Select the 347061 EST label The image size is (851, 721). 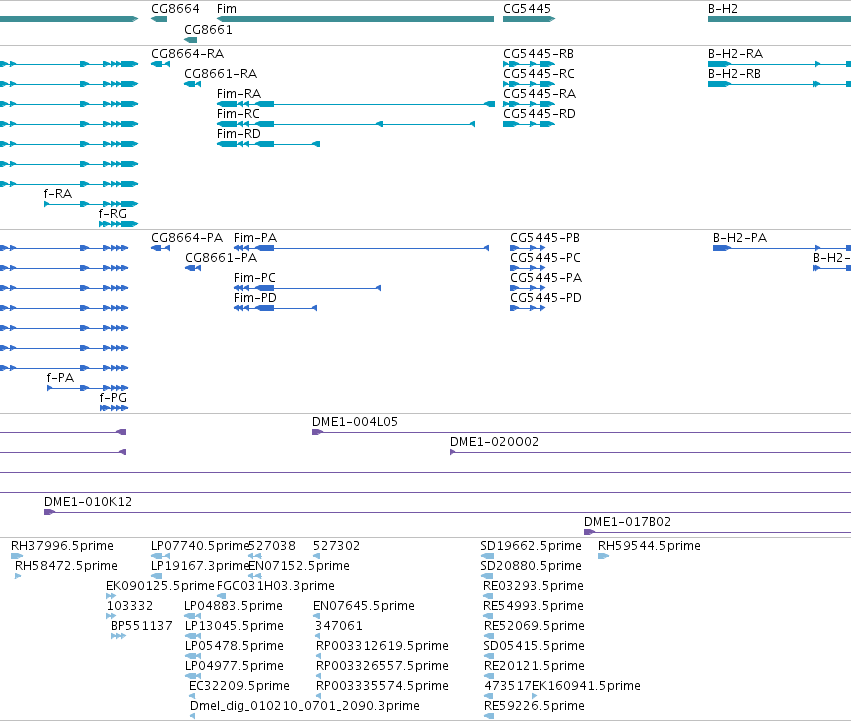pyautogui.click(x=339, y=626)
